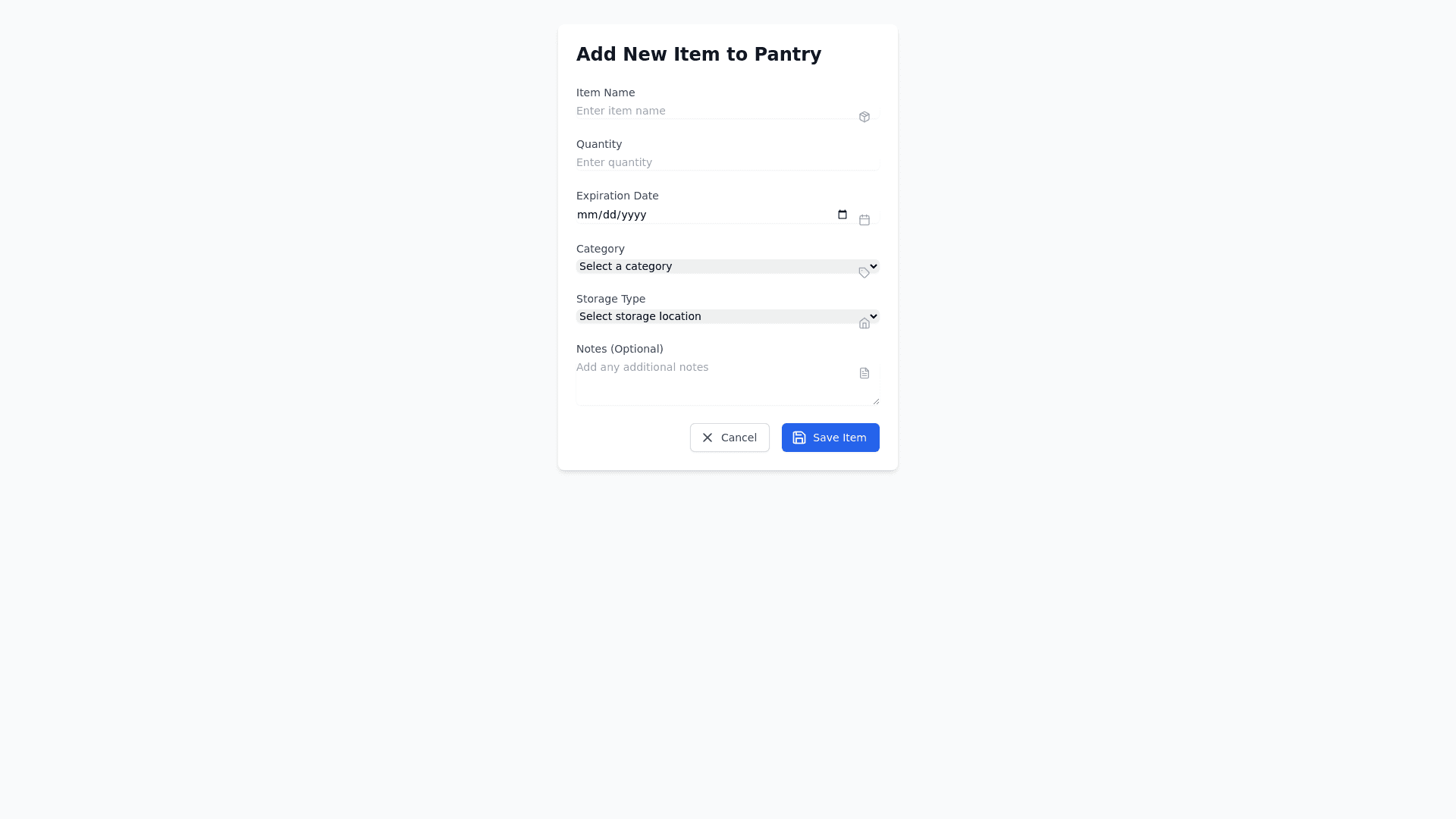Select the month segment of Expiration Date
The image size is (1456, 819).
586,215
